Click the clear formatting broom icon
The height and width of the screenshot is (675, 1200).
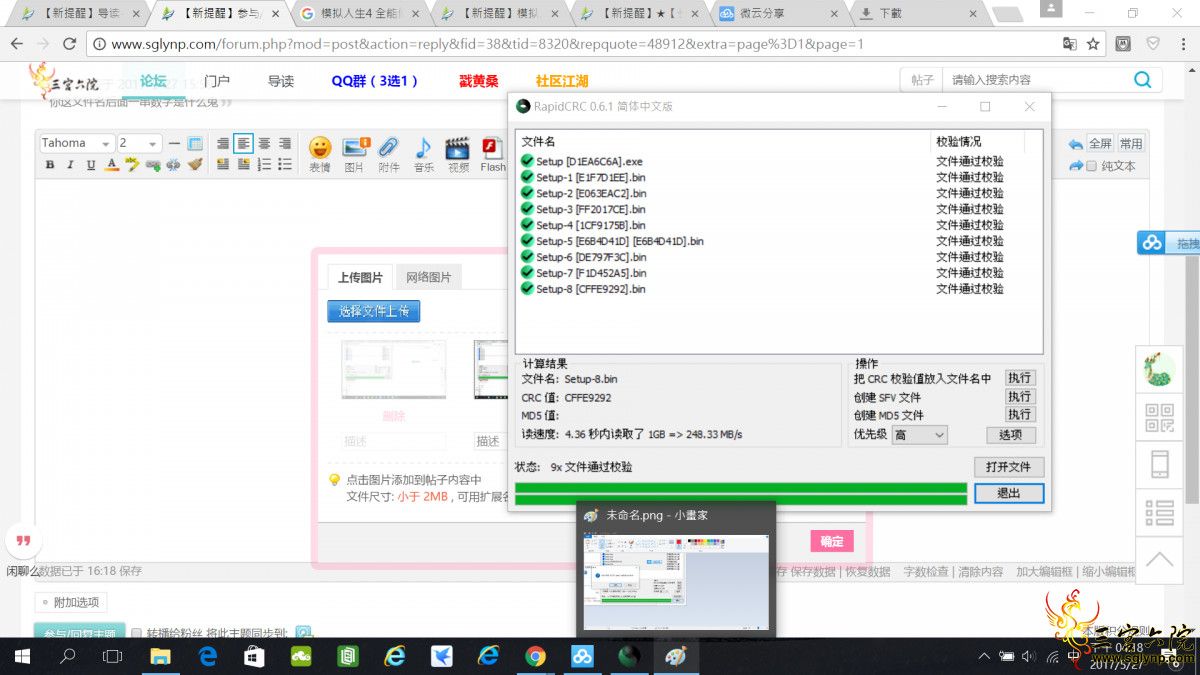(x=195, y=165)
